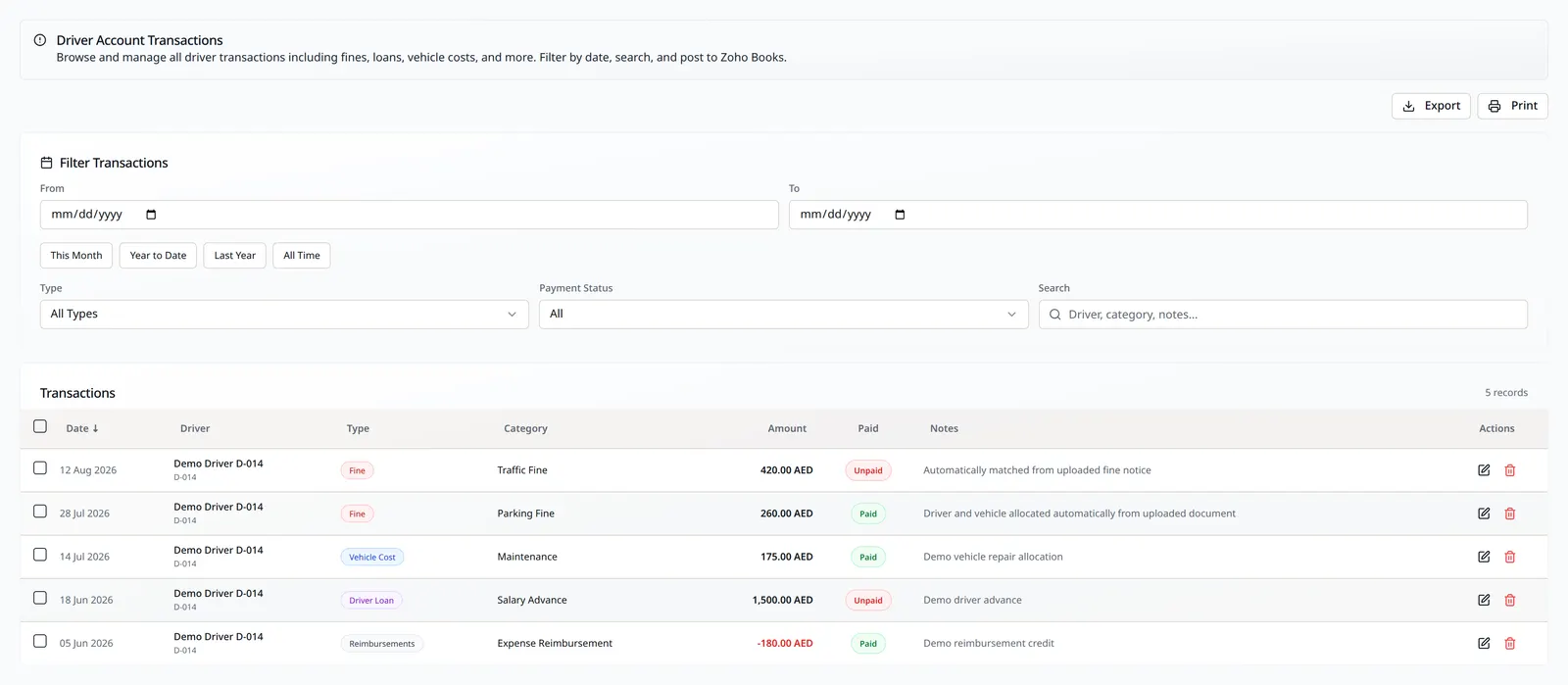Click the 260.00 AED amount
Viewport: 1568px width, 685px height.
coord(787,514)
